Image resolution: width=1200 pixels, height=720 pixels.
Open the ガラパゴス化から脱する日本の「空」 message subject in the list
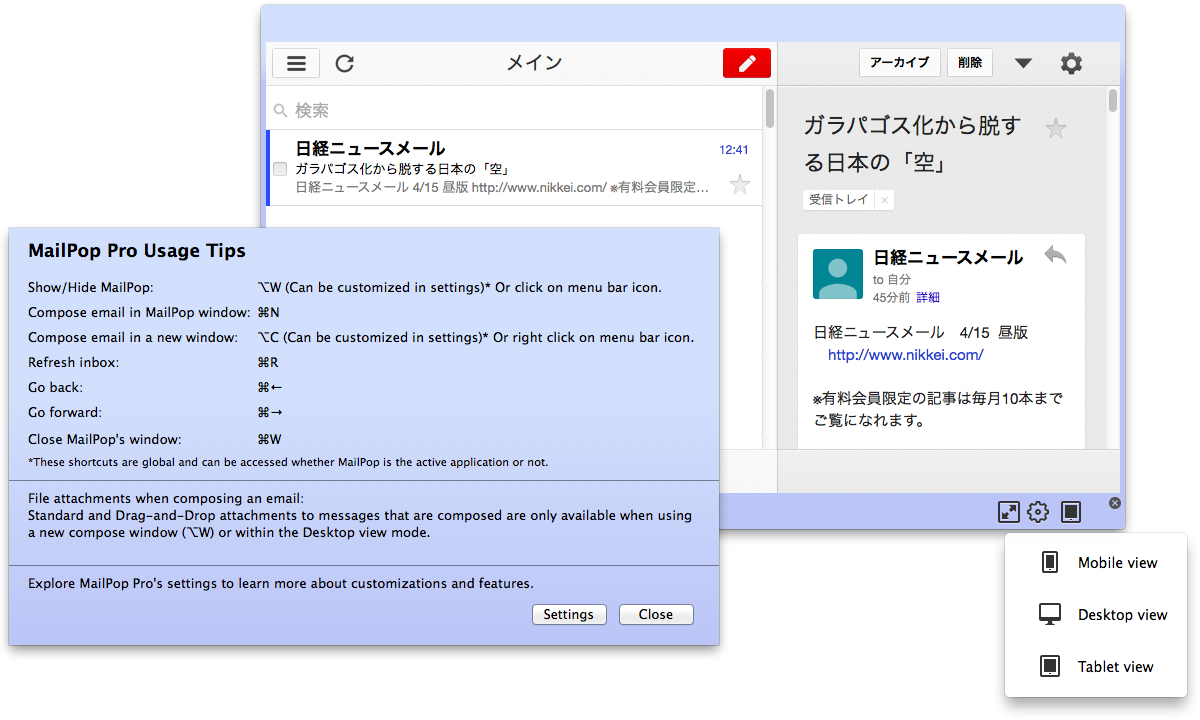point(403,168)
